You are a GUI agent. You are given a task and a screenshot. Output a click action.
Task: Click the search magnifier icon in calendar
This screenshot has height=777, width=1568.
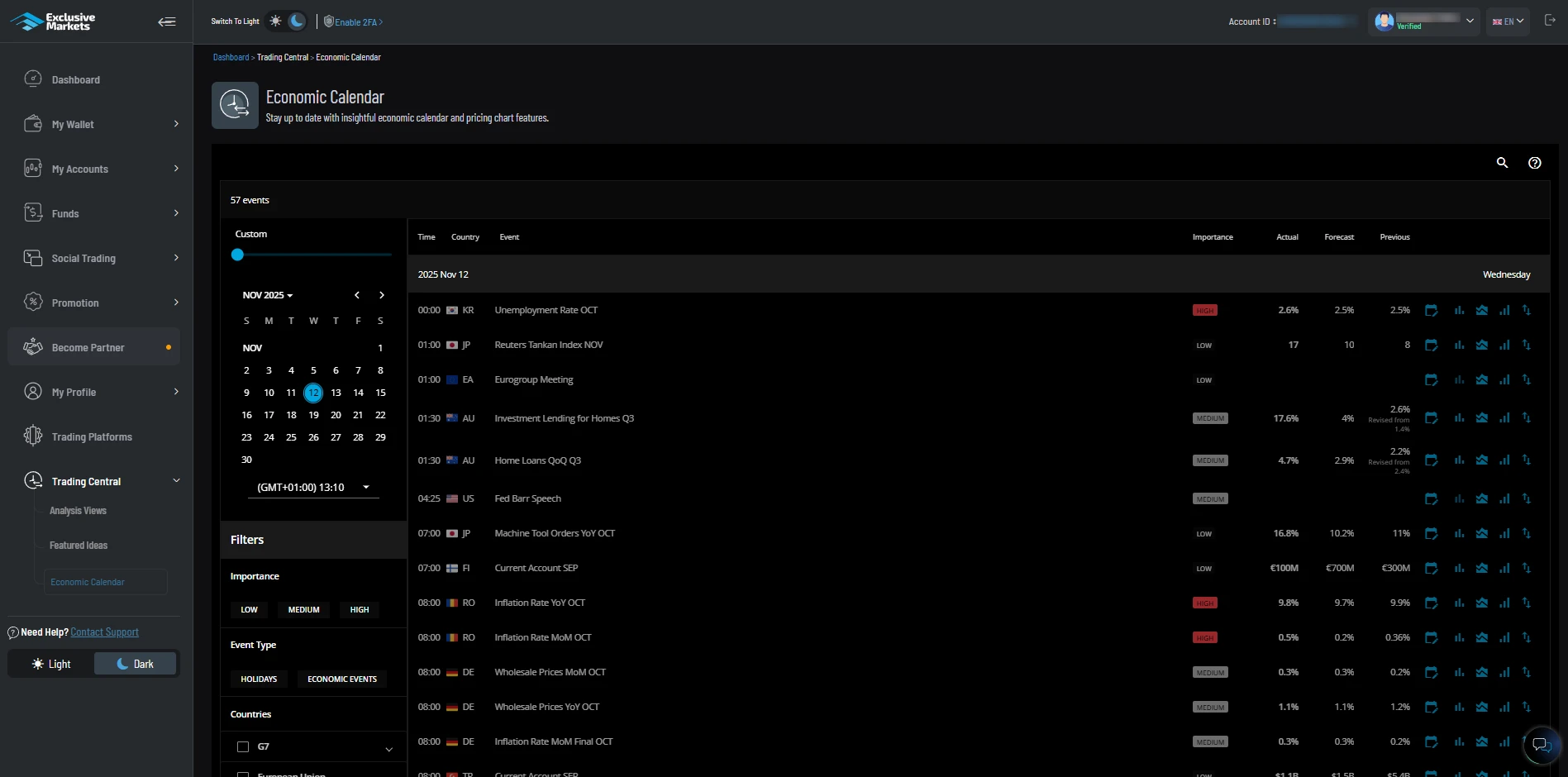pos(1502,163)
